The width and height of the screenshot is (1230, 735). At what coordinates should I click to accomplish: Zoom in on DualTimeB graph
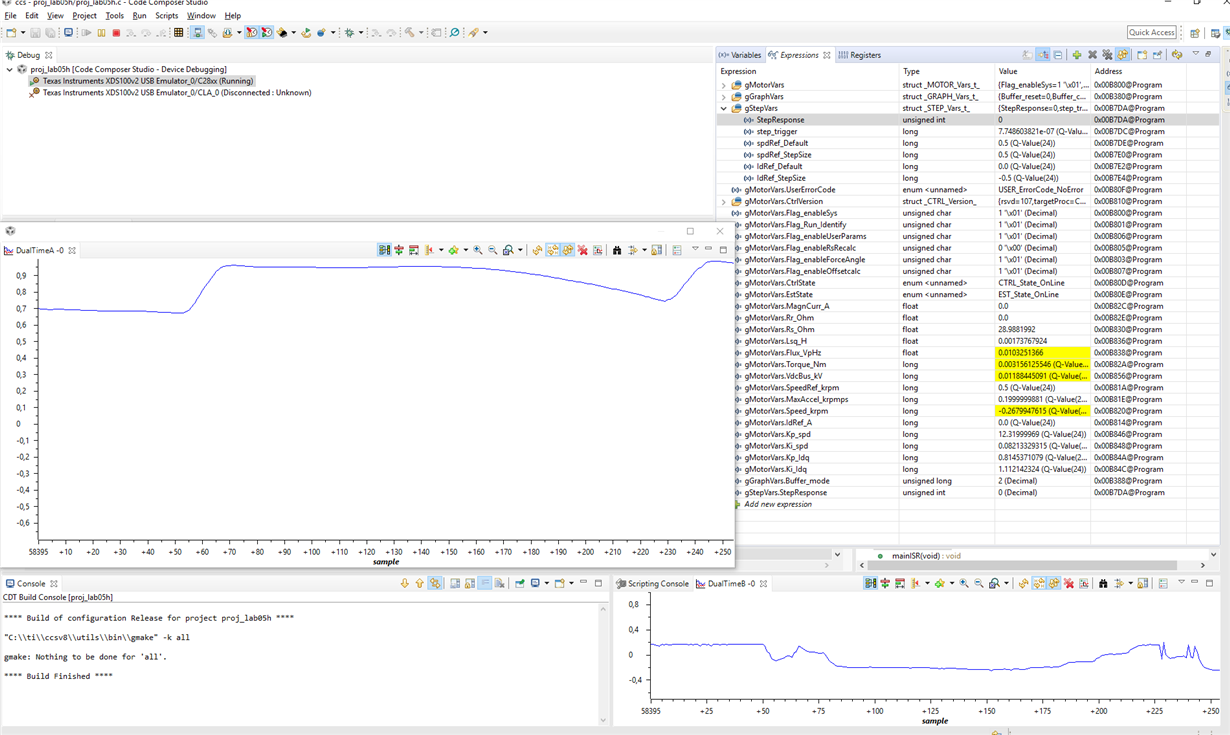click(x=964, y=583)
